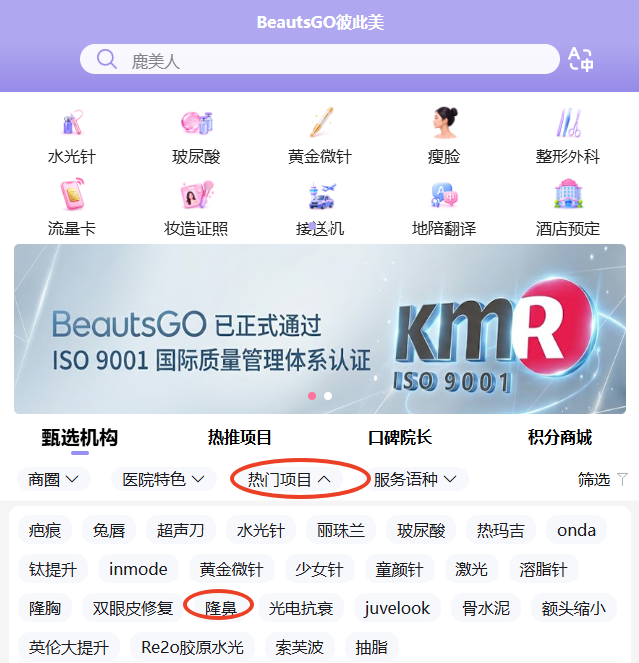Select the 少女针 project tag

pyautogui.click(x=319, y=569)
